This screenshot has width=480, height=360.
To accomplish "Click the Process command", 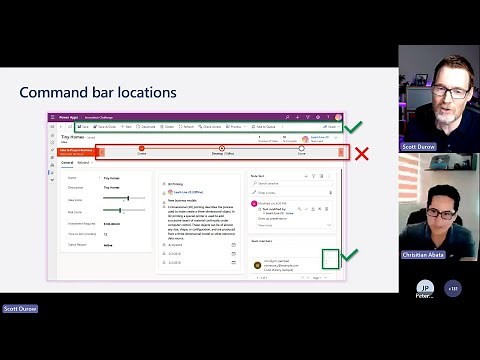I will click(x=234, y=127).
